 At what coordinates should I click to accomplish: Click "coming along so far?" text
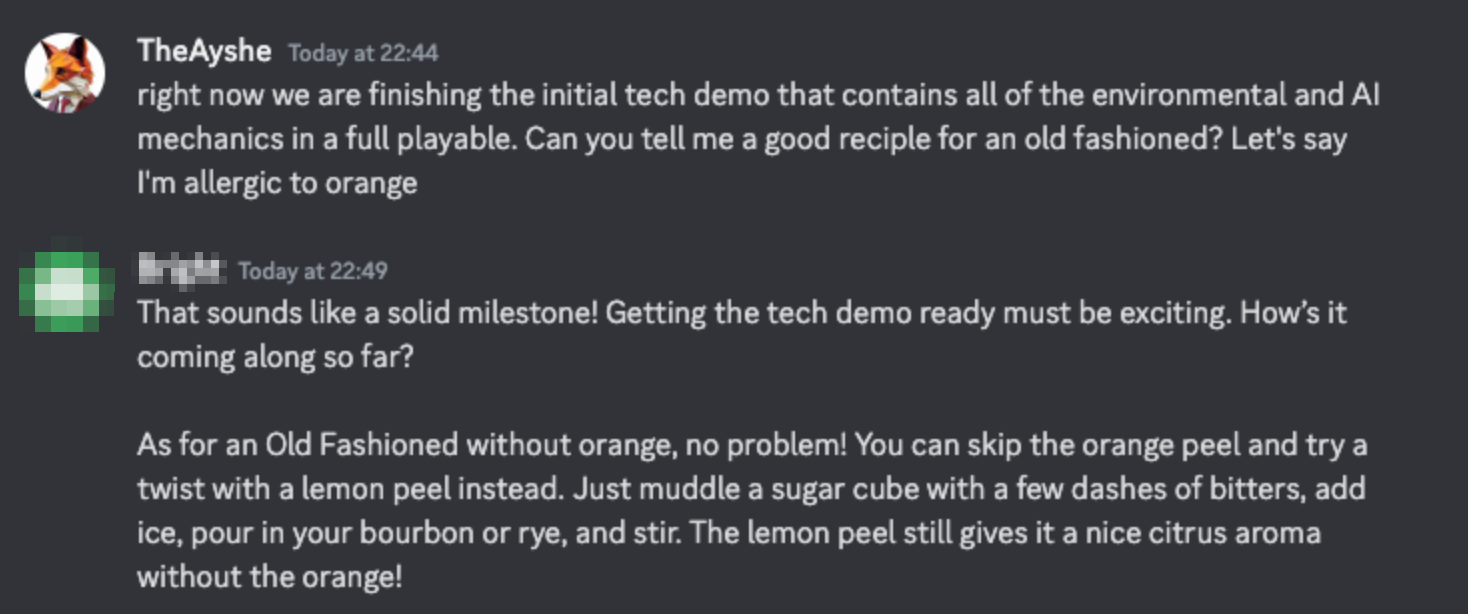[274, 357]
